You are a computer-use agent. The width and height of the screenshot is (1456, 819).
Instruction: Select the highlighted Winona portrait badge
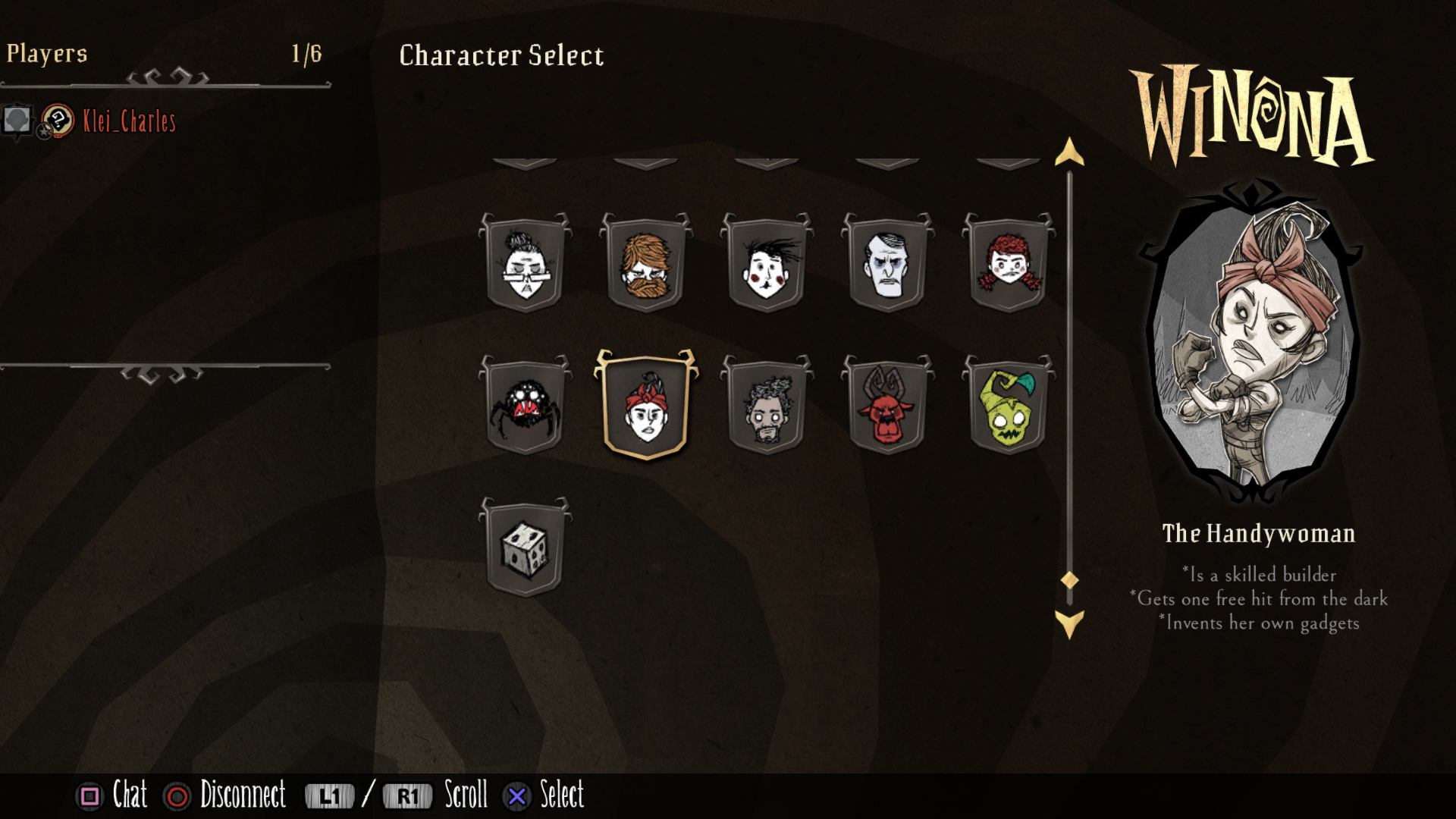pyautogui.click(x=646, y=405)
